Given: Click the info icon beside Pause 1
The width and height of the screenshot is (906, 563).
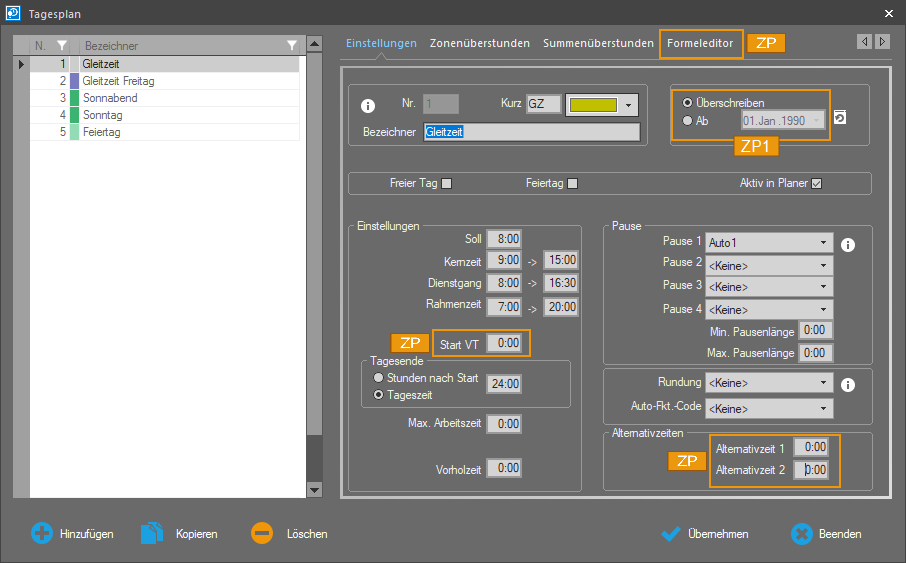Looking at the screenshot, I should [848, 244].
